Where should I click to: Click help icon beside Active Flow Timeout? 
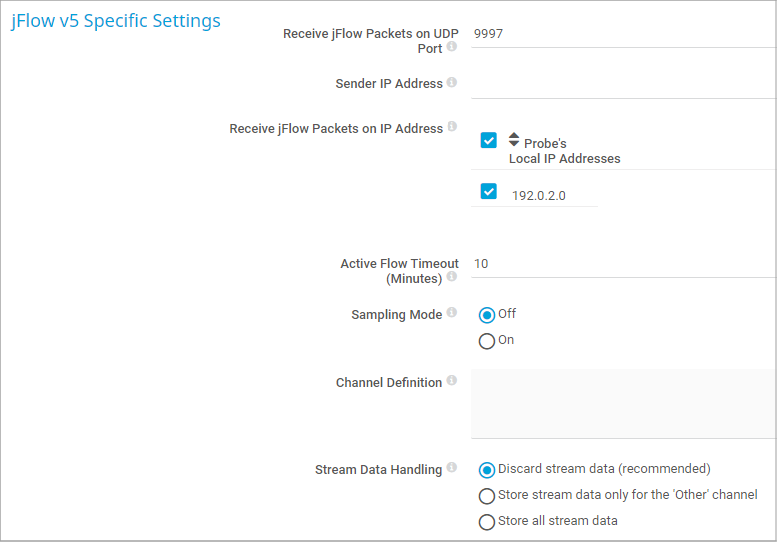452,277
